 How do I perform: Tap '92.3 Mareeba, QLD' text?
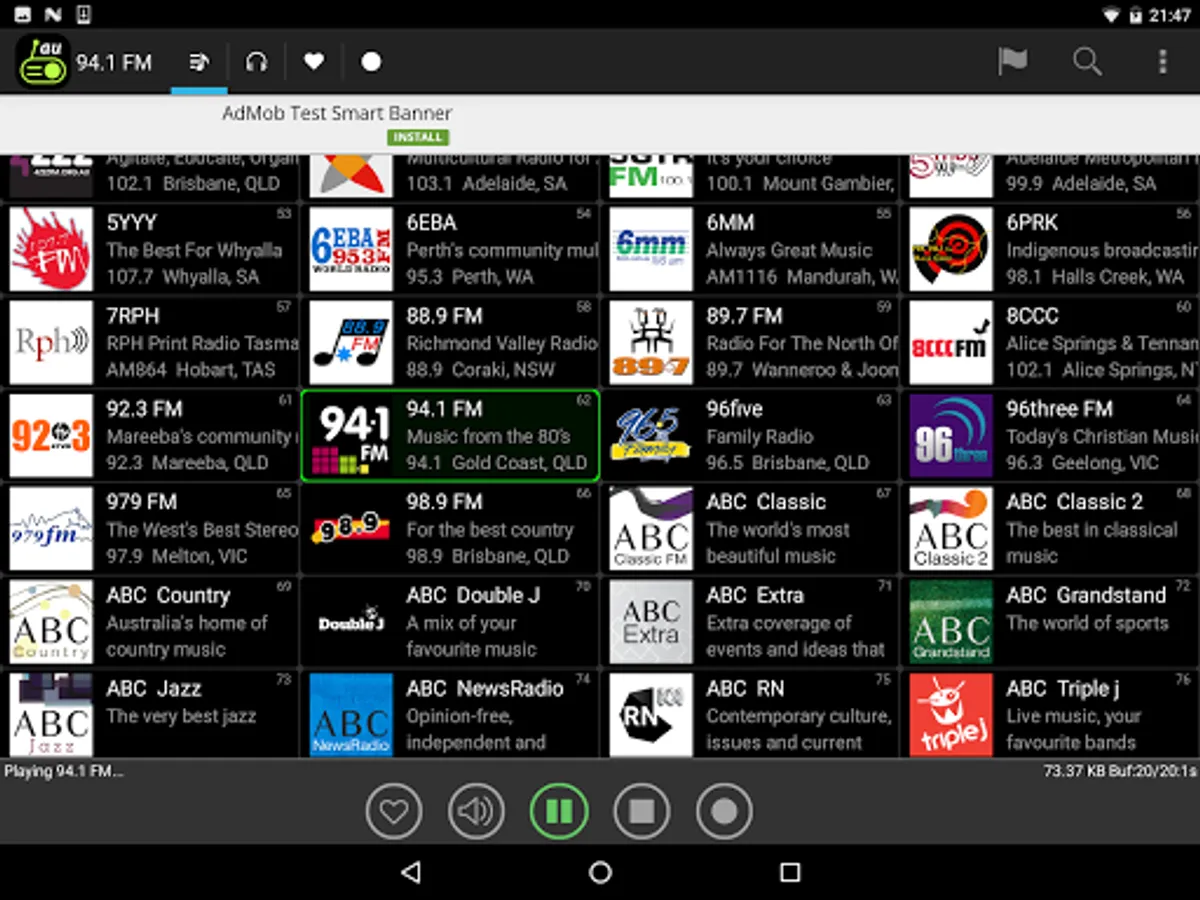pyautogui.click(x=187, y=463)
